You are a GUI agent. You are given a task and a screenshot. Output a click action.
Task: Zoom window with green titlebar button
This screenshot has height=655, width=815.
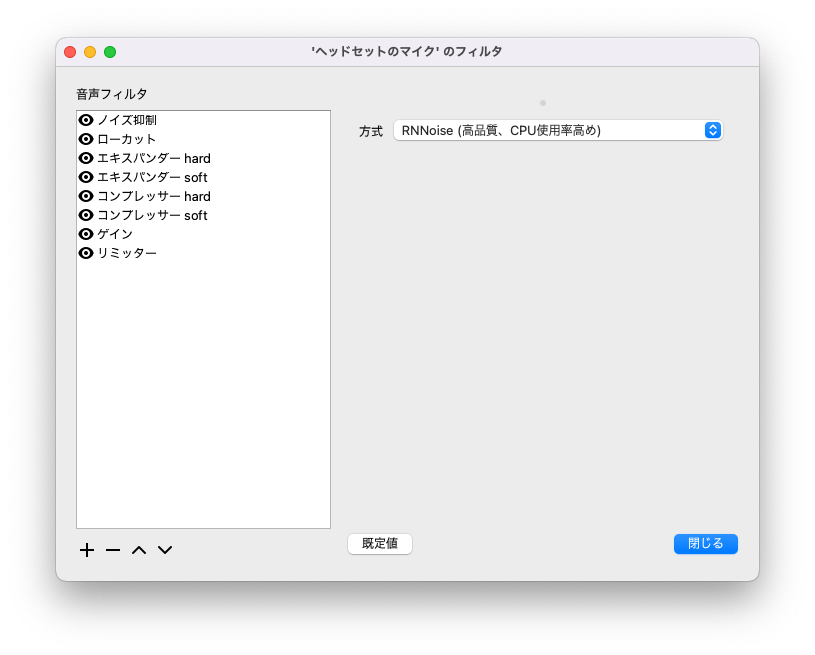click(110, 52)
